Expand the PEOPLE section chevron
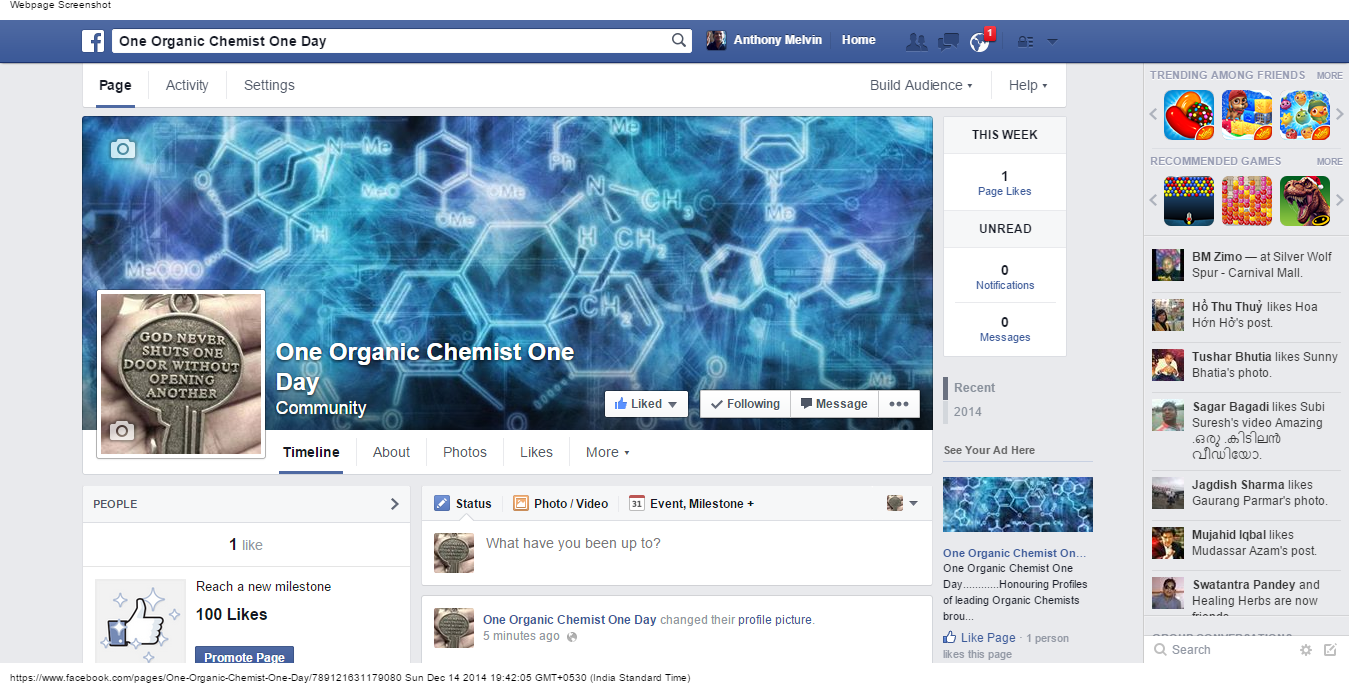1349x683 pixels. point(394,504)
